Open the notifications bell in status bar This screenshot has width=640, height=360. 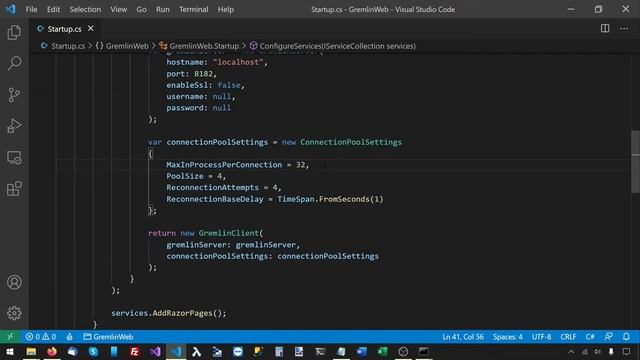(x=626, y=337)
